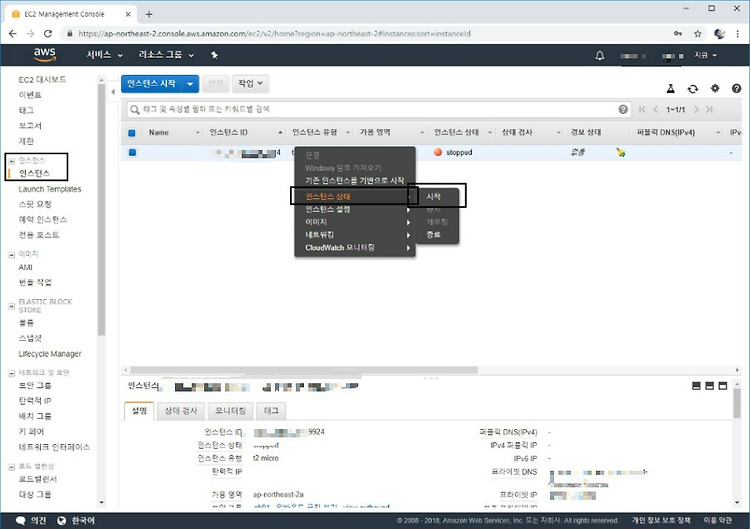Collapse the 네트워크 및 보안 section
The width and height of the screenshot is (750, 529).
[12, 373]
